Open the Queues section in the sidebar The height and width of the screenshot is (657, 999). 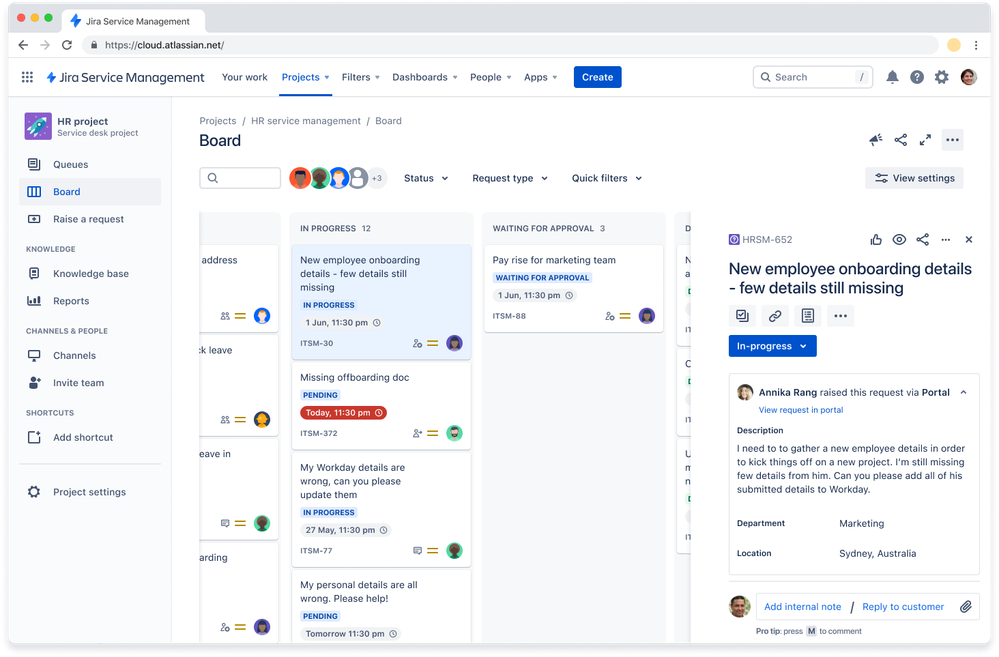[x=70, y=163]
